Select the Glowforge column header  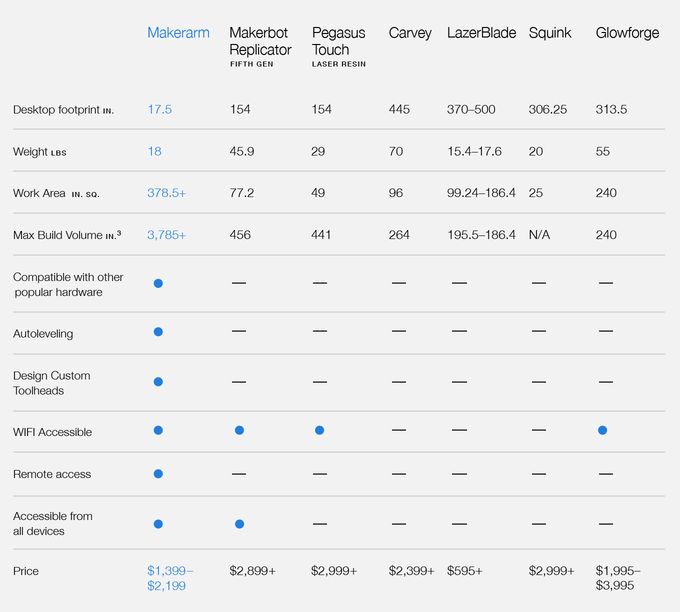point(627,33)
